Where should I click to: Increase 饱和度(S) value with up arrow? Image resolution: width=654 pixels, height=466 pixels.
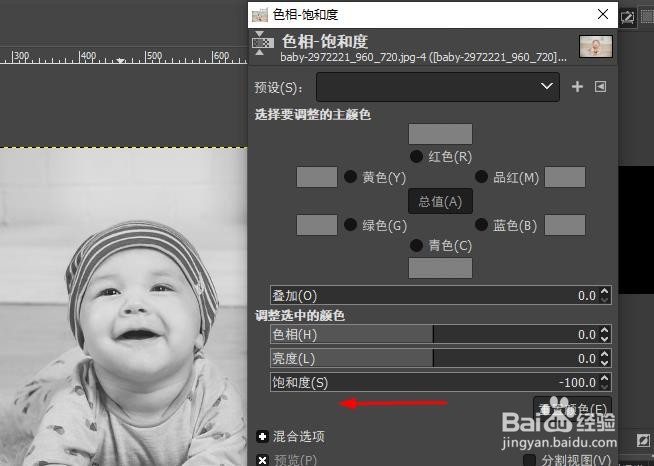click(605, 378)
